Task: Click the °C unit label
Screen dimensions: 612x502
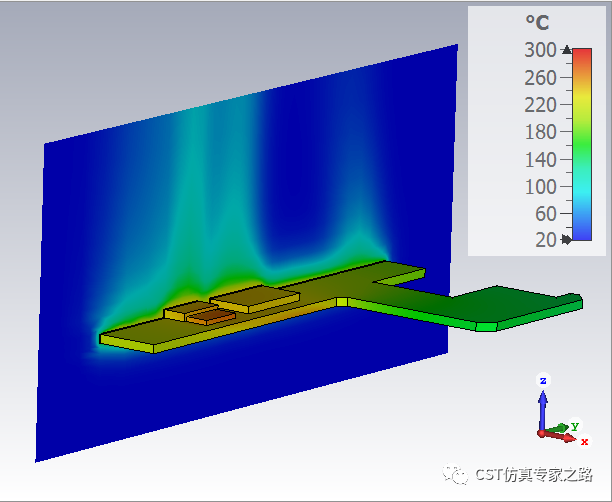Action: point(537,23)
